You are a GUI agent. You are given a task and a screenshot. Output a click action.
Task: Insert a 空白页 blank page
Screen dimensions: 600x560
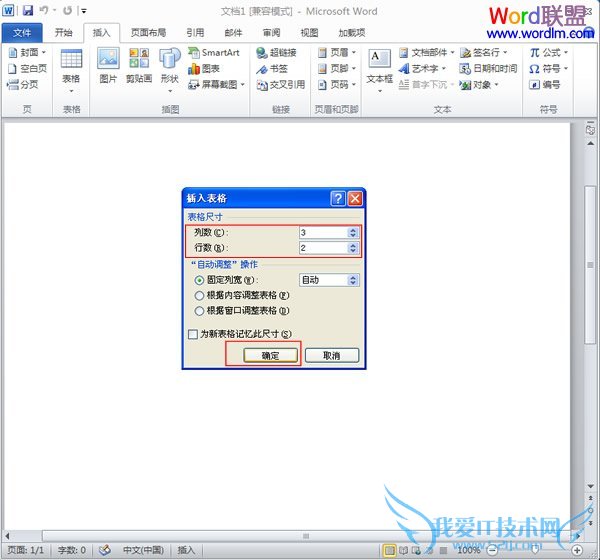[x=27, y=69]
